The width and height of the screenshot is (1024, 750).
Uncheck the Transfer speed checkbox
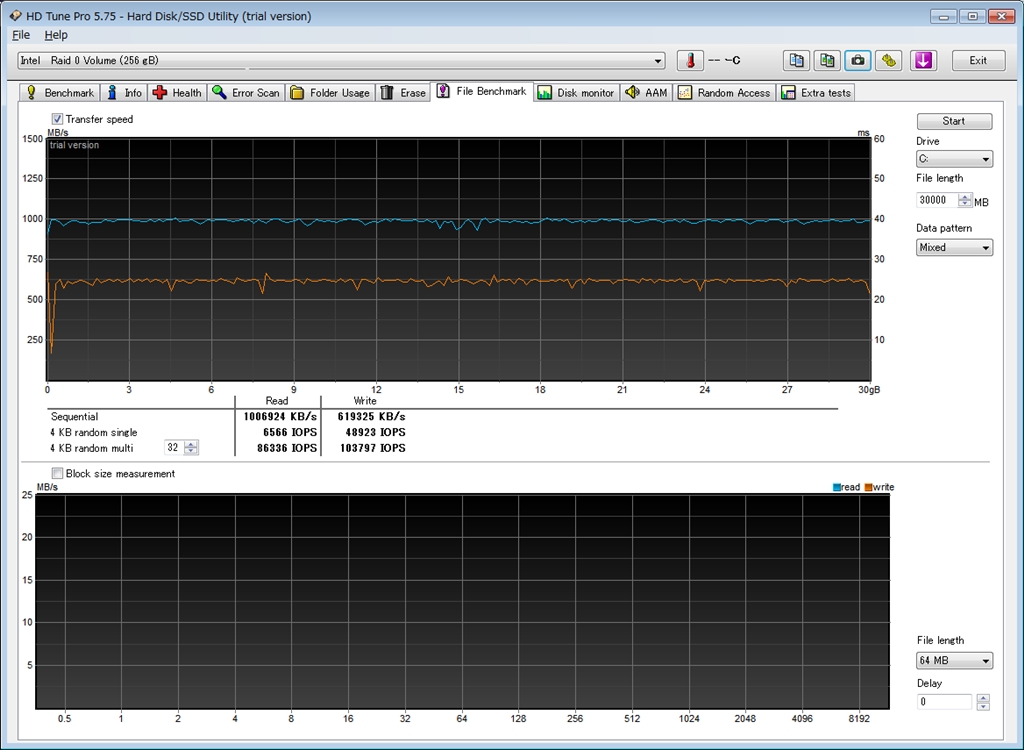[57, 119]
